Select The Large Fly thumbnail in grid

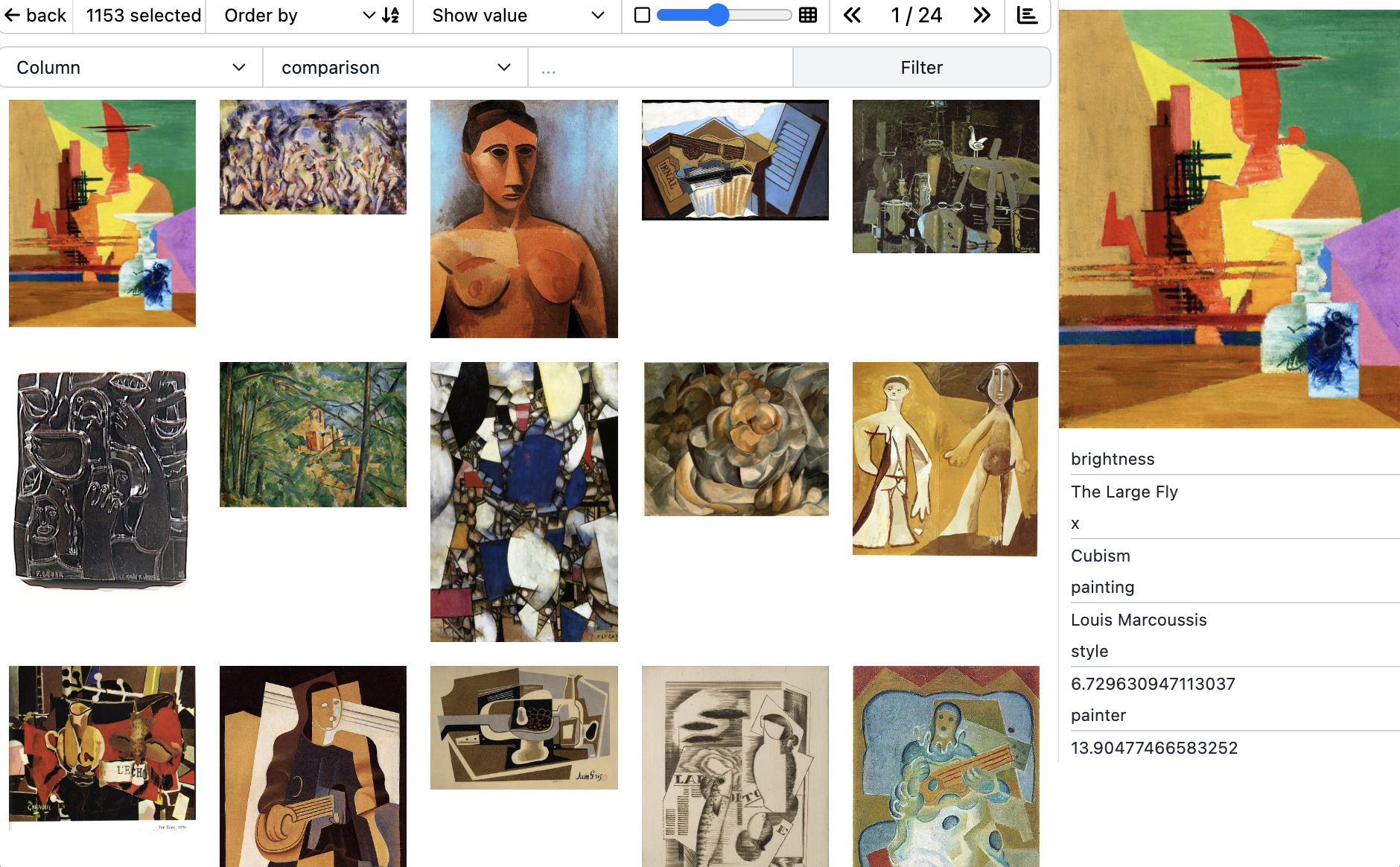pyautogui.click(x=102, y=213)
